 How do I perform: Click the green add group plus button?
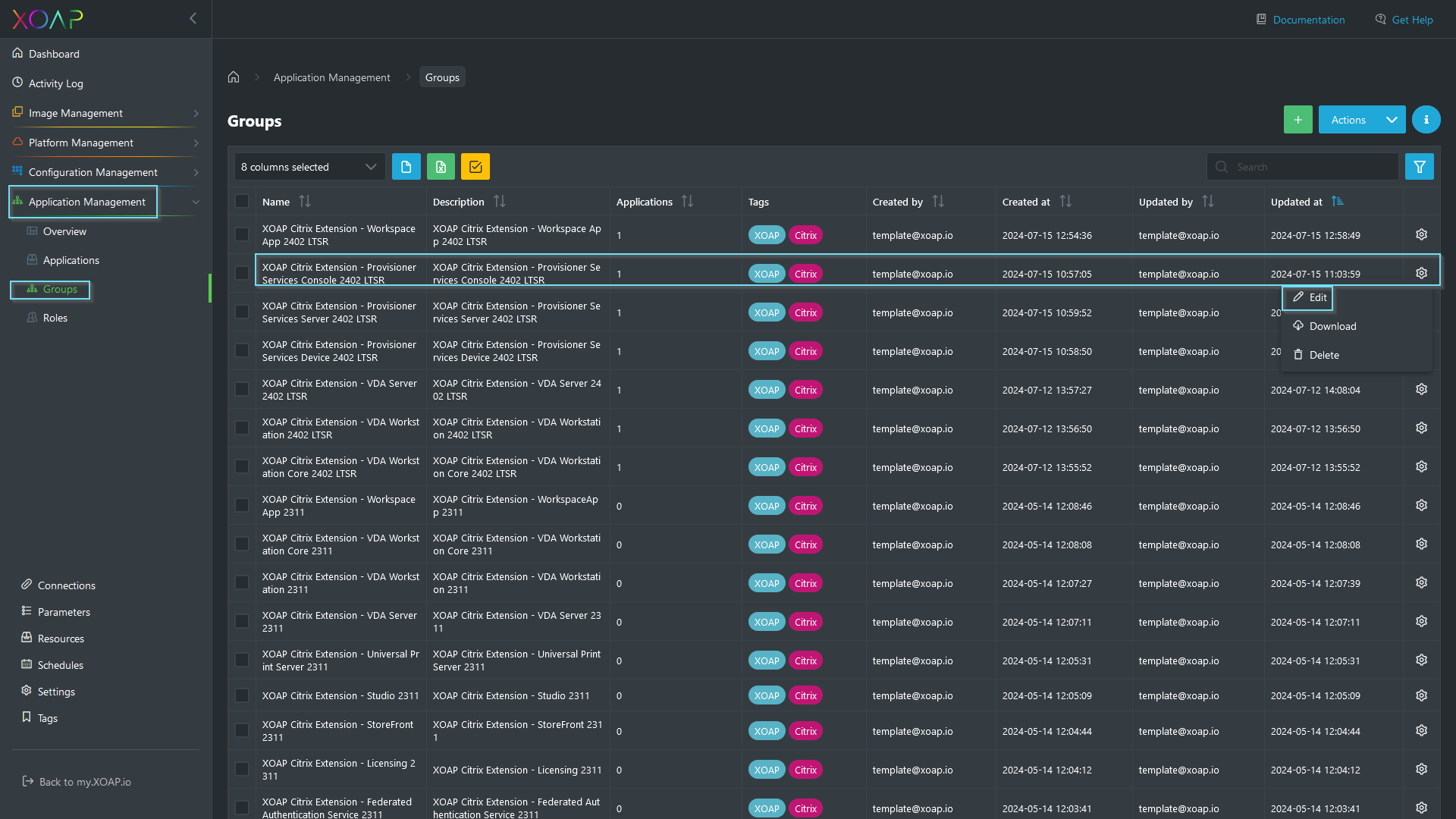coord(1298,120)
